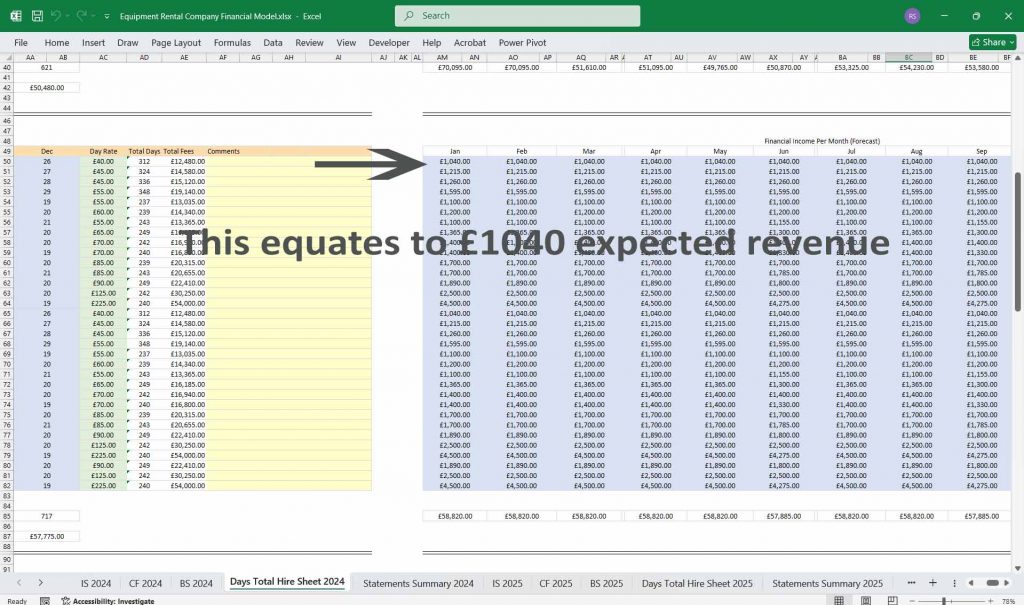1024x605 pixels.
Task: Click the Normal view icon
Action: pos(838,598)
